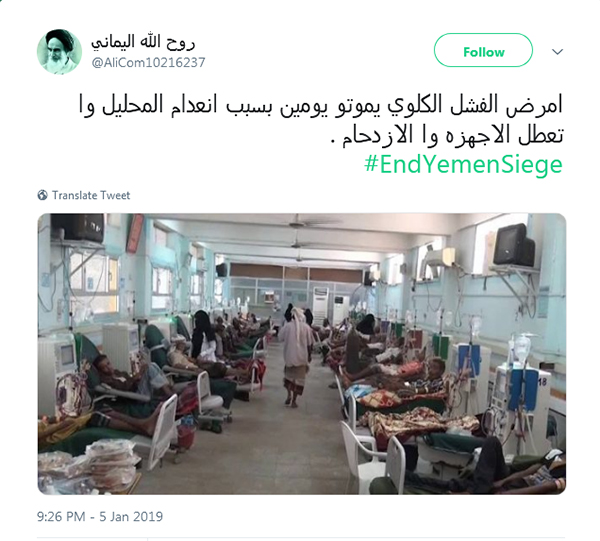This screenshot has height=541, width=600.
Task: Open the #EndYemenSiege hashtag
Action: [463, 165]
